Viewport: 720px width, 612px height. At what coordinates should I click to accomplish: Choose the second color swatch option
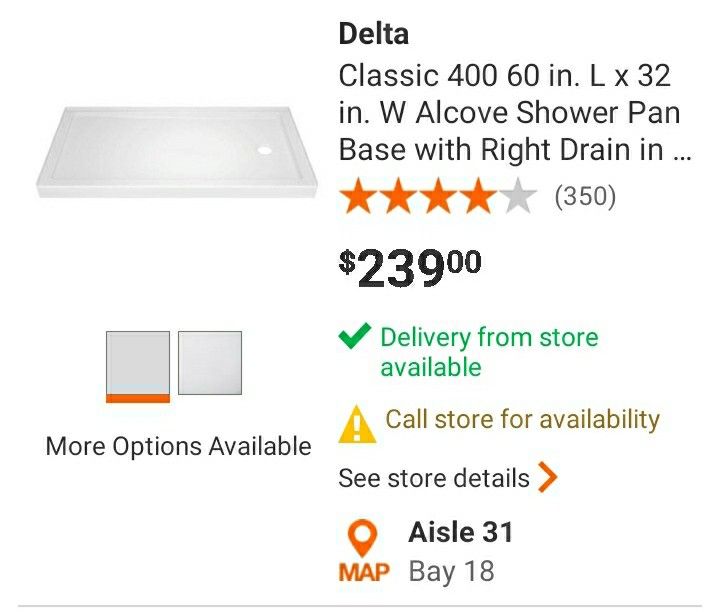[x=210, y=363]
